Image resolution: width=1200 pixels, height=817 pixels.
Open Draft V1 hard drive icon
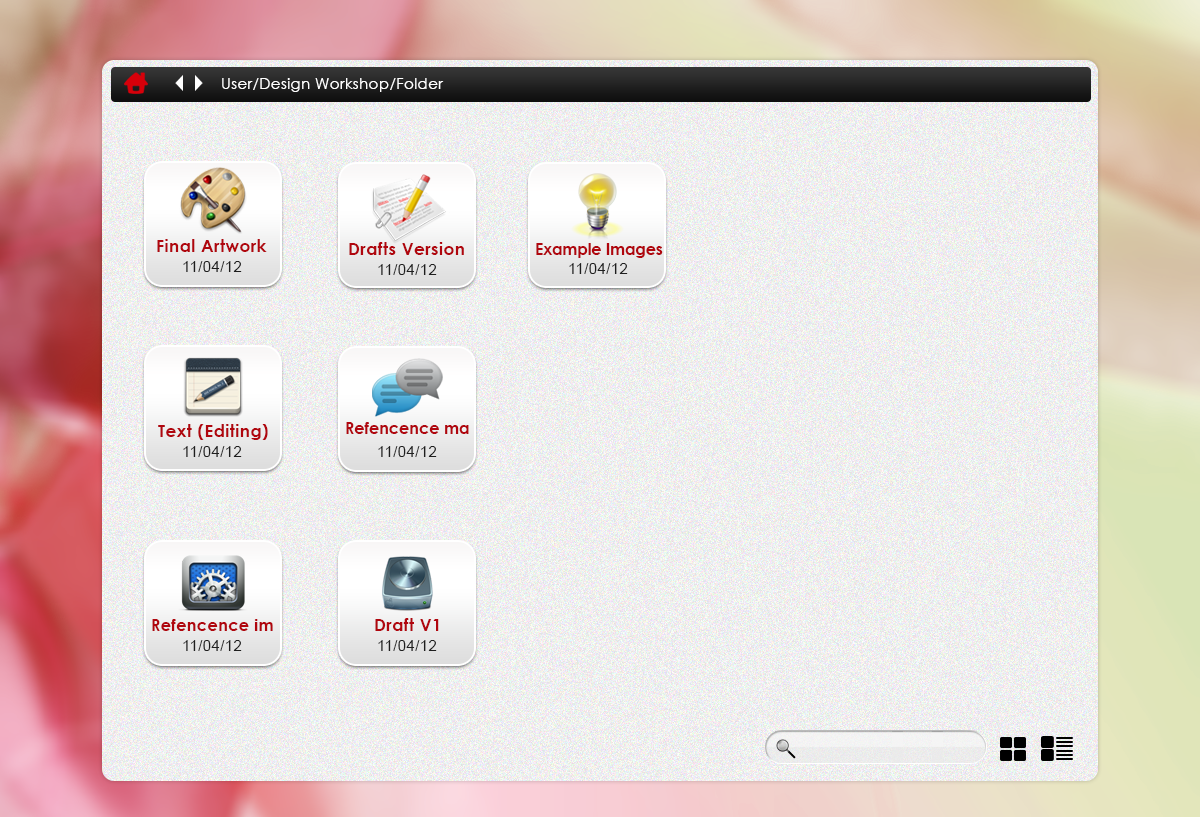(x=407, y=583)
